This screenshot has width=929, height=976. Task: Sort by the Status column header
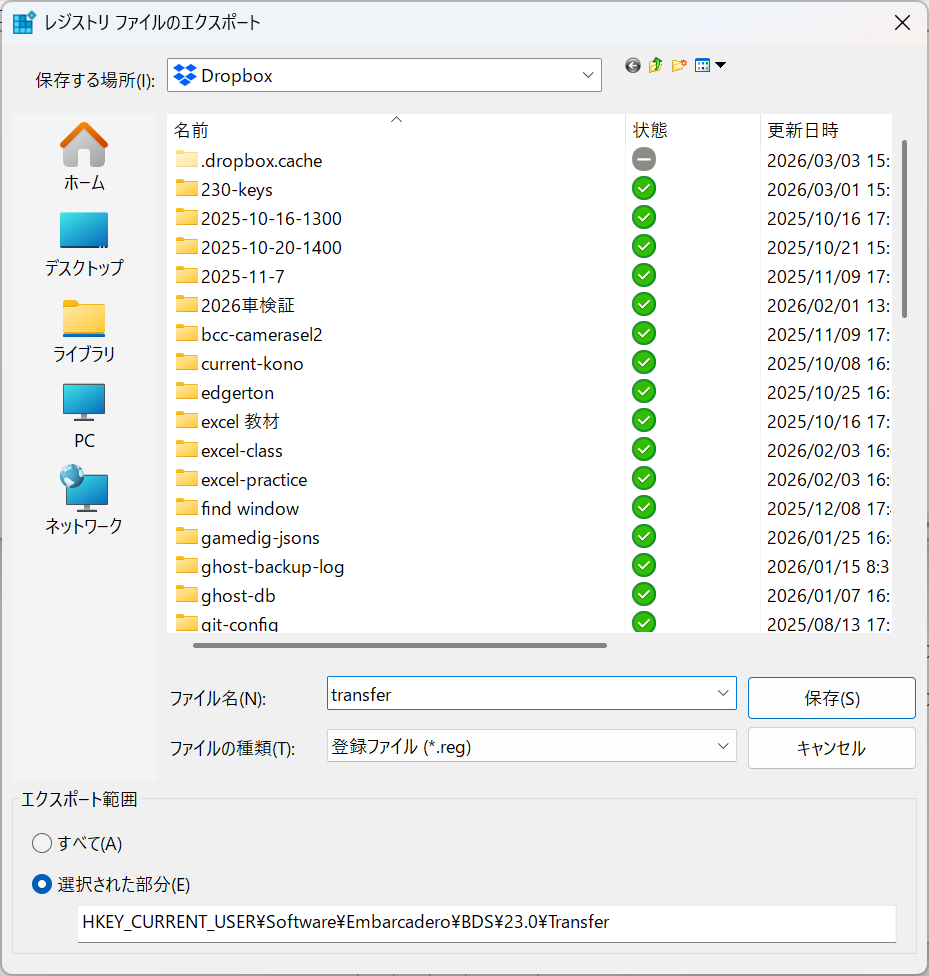tap(650, 130)
